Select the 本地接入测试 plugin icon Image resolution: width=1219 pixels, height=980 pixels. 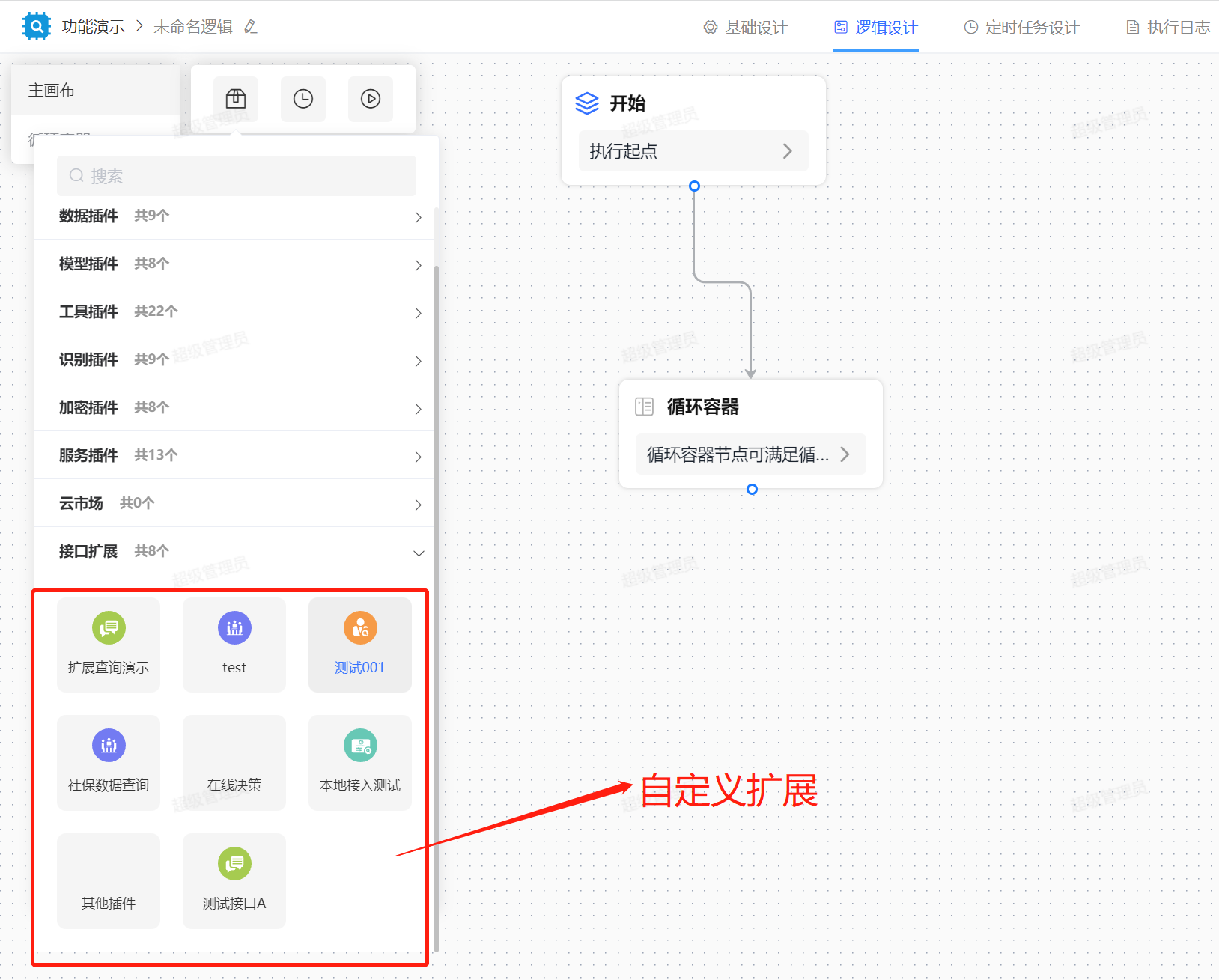pyautogui.click(x=360, y=745)
